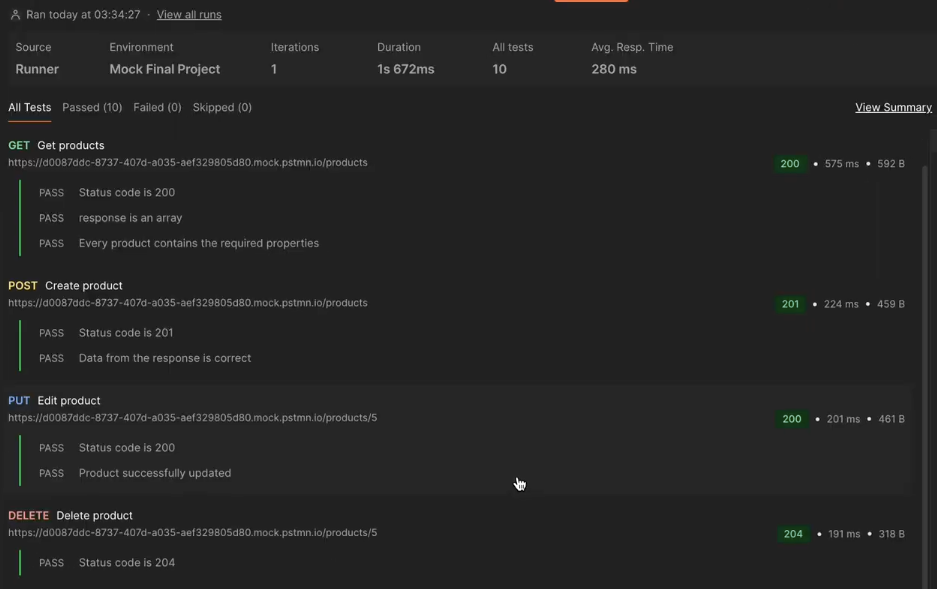Switch to the All Tests tab
This screenshot has height=589, width=937.
pos(29,108)
